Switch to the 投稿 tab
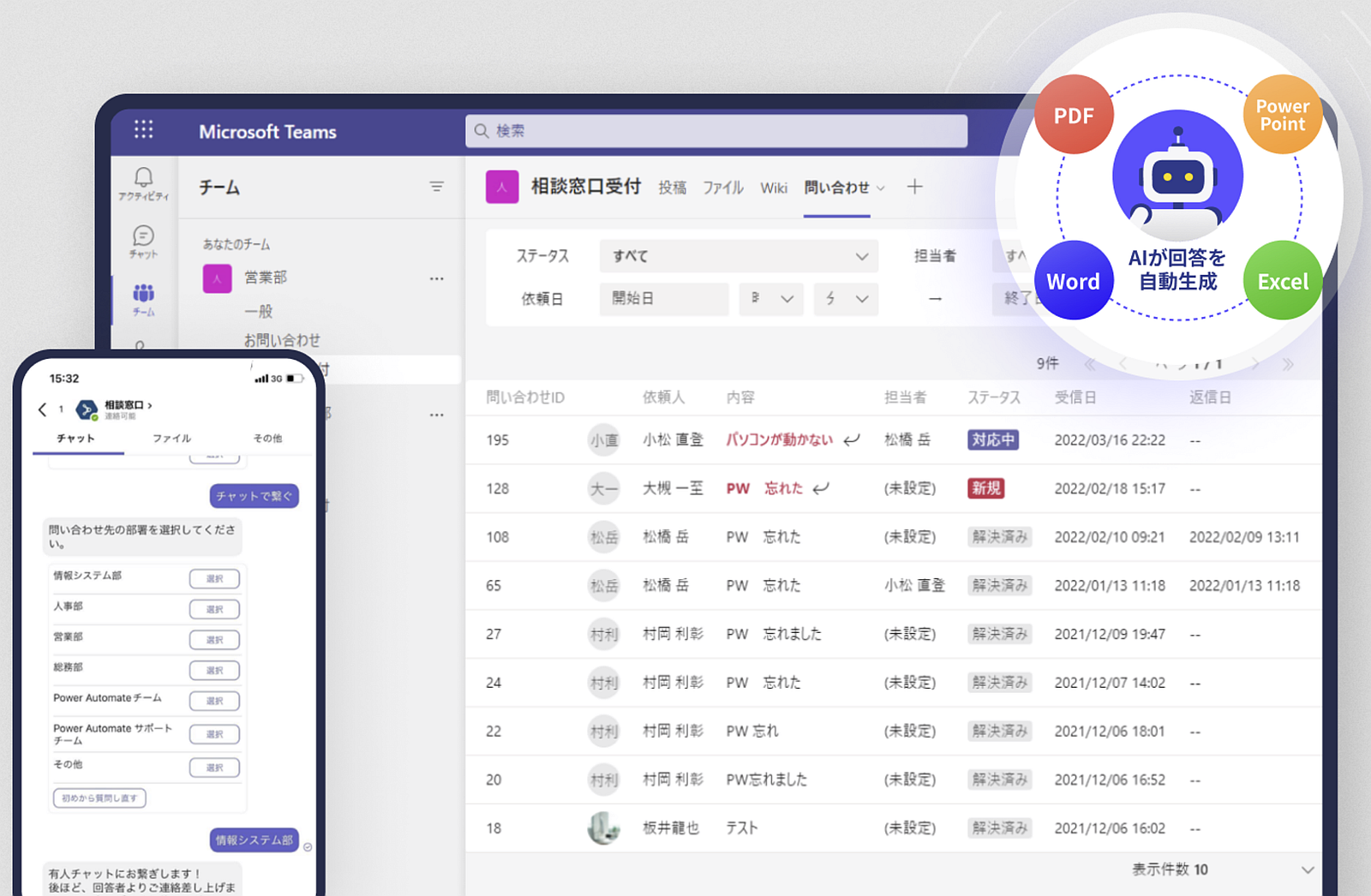Screen dimensions: 1371x896 pyautogui.click(x=673, y=188)
